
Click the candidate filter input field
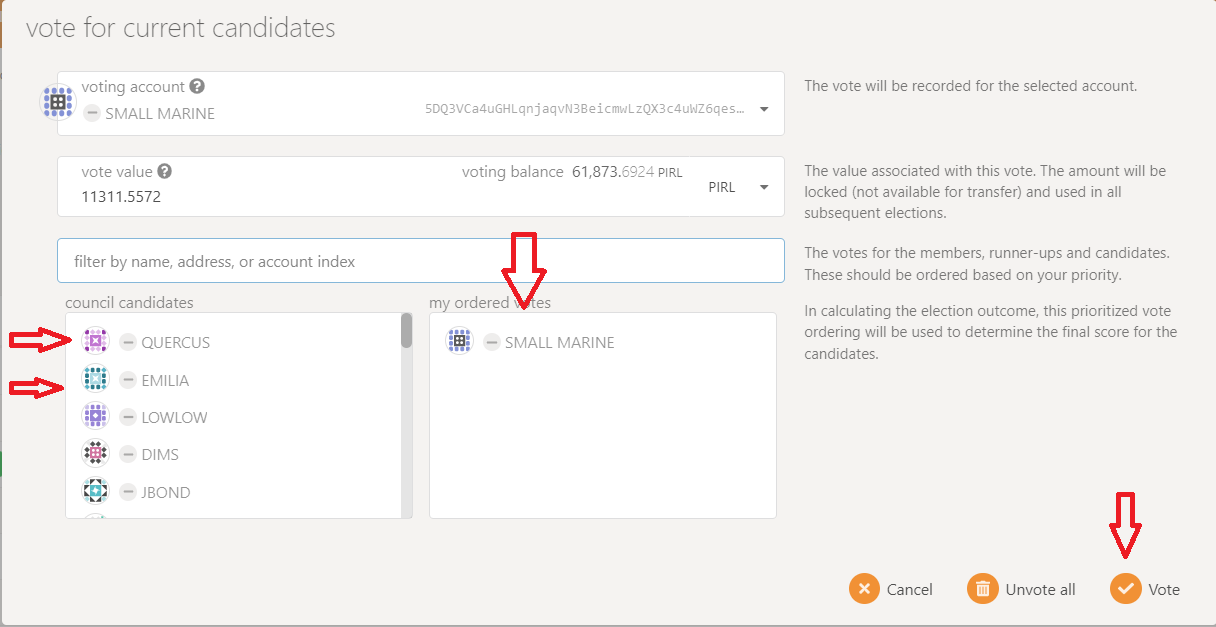pos(420,261)
